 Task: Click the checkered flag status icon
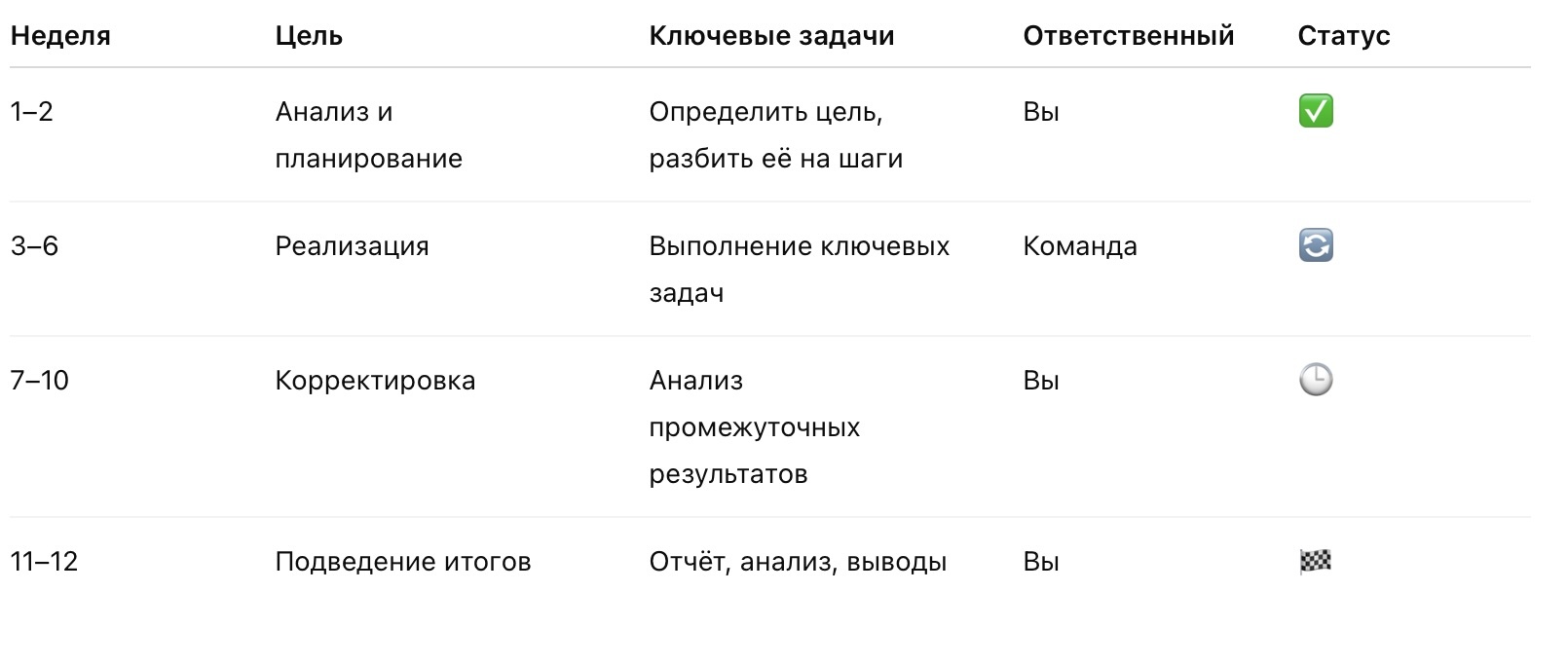1316,562
